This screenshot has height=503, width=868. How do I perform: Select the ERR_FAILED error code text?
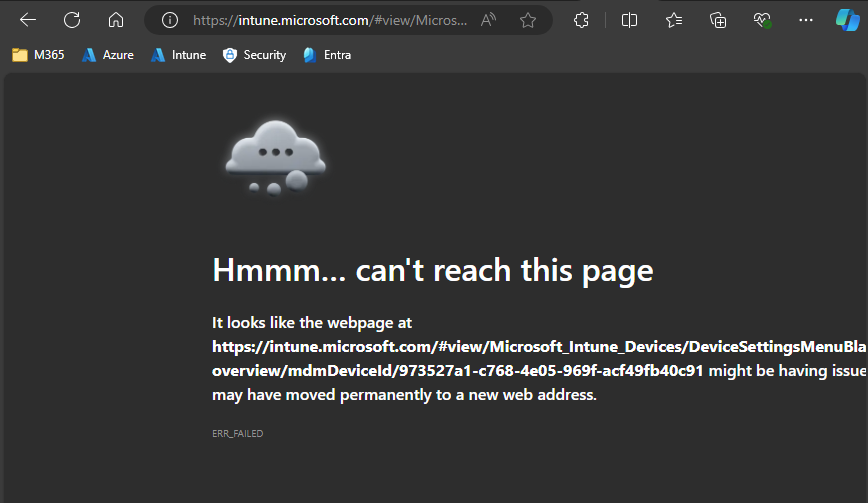pyautogui.click(x=237, y=433)
